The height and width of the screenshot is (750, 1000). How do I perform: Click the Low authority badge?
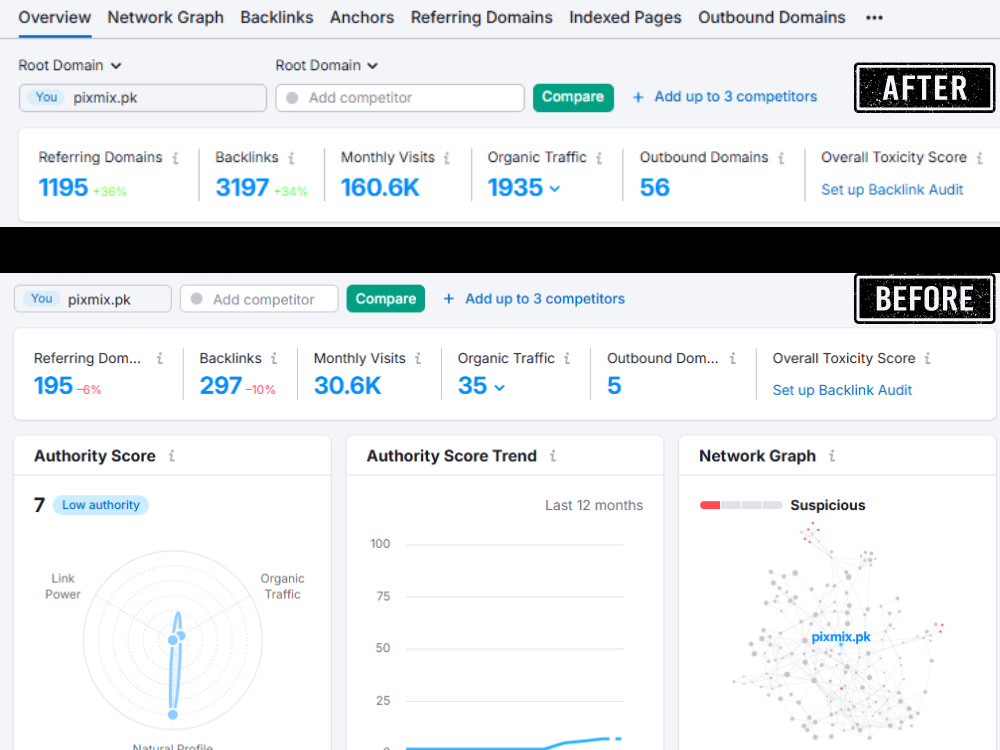[x=101, y=504]
